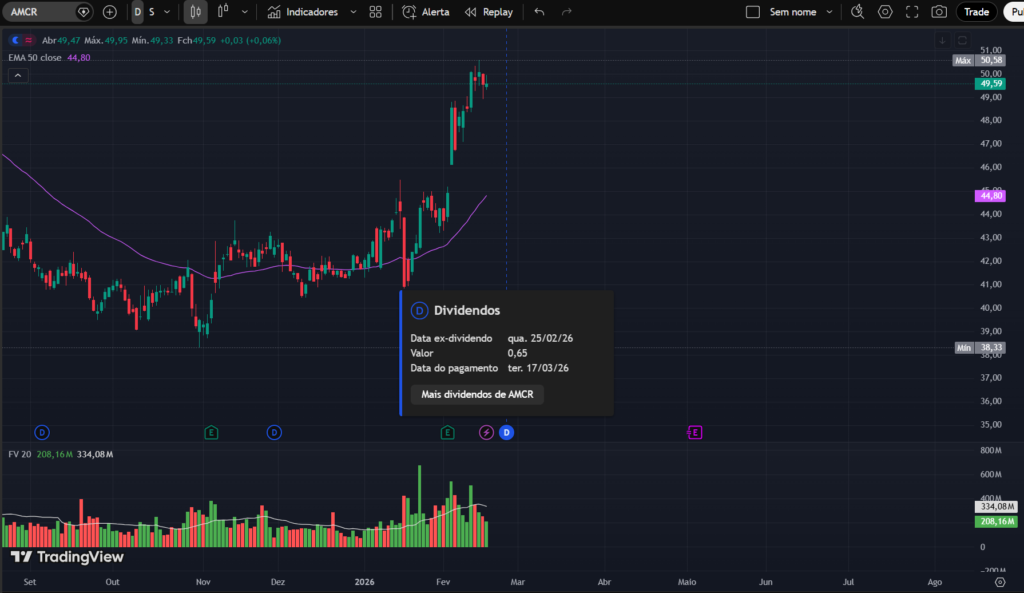Toggle the D dividends marker on the timeline
This screenshot has width=1024, height=593.
click(506, 432)
